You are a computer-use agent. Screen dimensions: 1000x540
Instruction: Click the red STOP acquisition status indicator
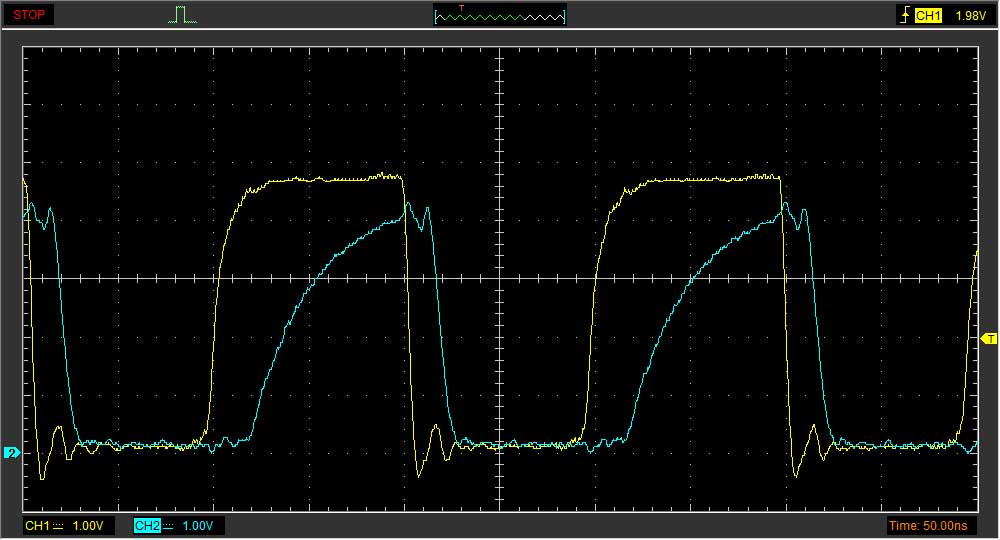click(x=31, y=15)
